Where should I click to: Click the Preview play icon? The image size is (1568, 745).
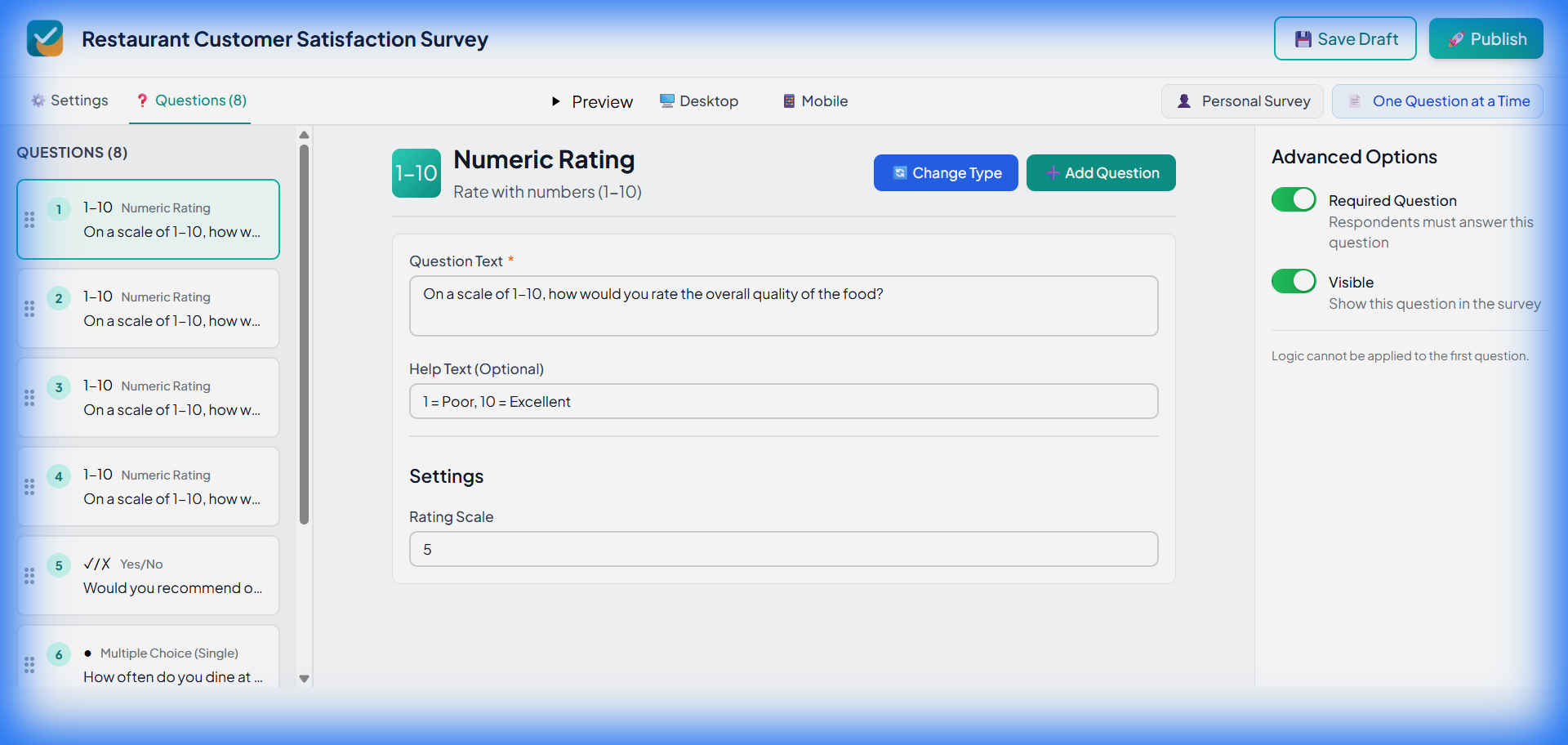557,101
